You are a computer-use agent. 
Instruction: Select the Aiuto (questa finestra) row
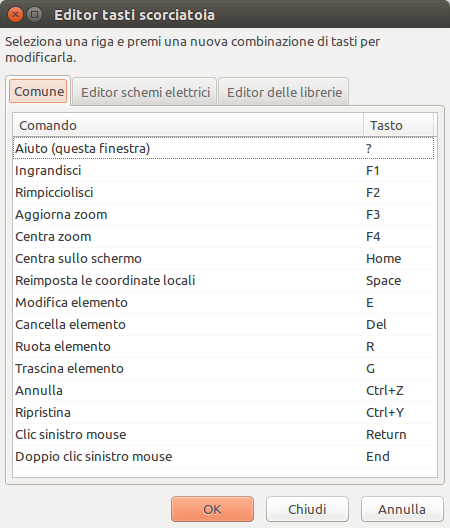pyautogui.click(x=224, y=148)
